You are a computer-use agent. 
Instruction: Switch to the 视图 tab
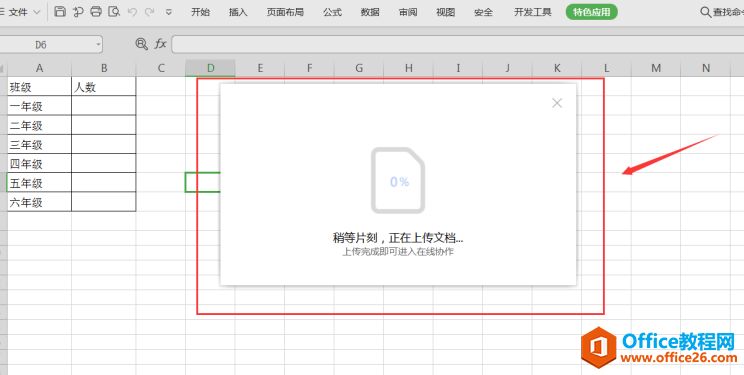446,12
